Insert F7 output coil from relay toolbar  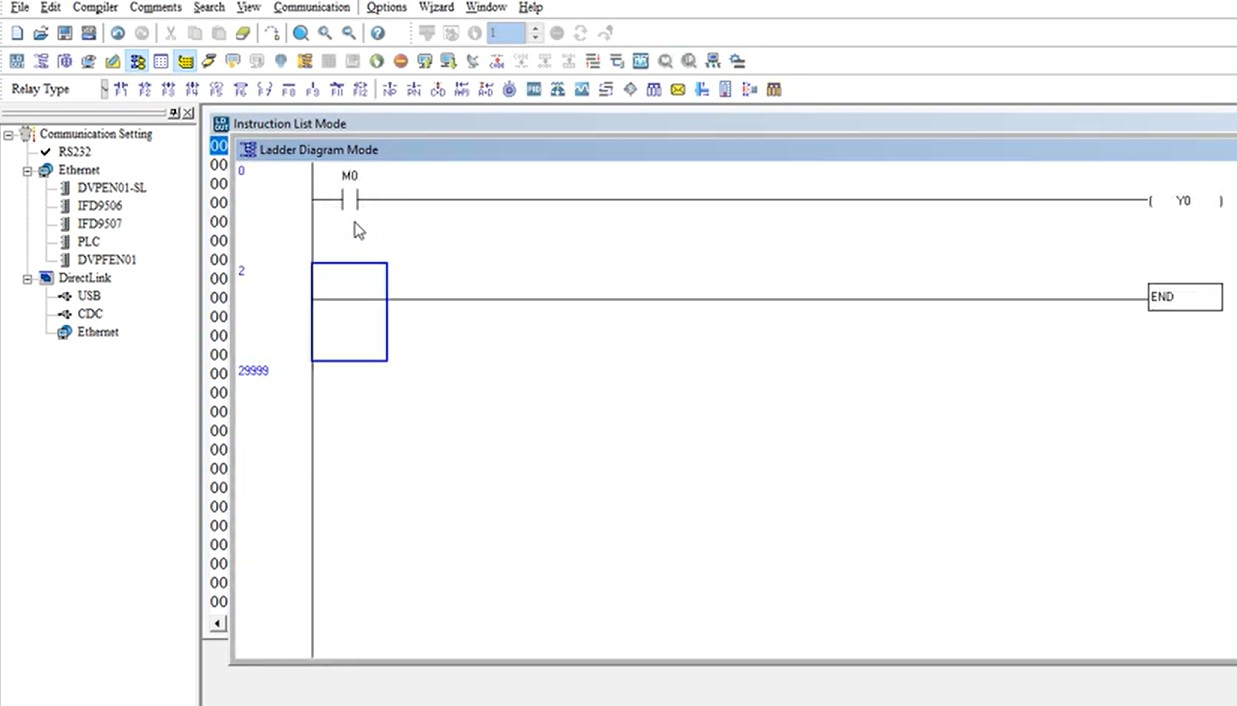click(x=265, y=89)
